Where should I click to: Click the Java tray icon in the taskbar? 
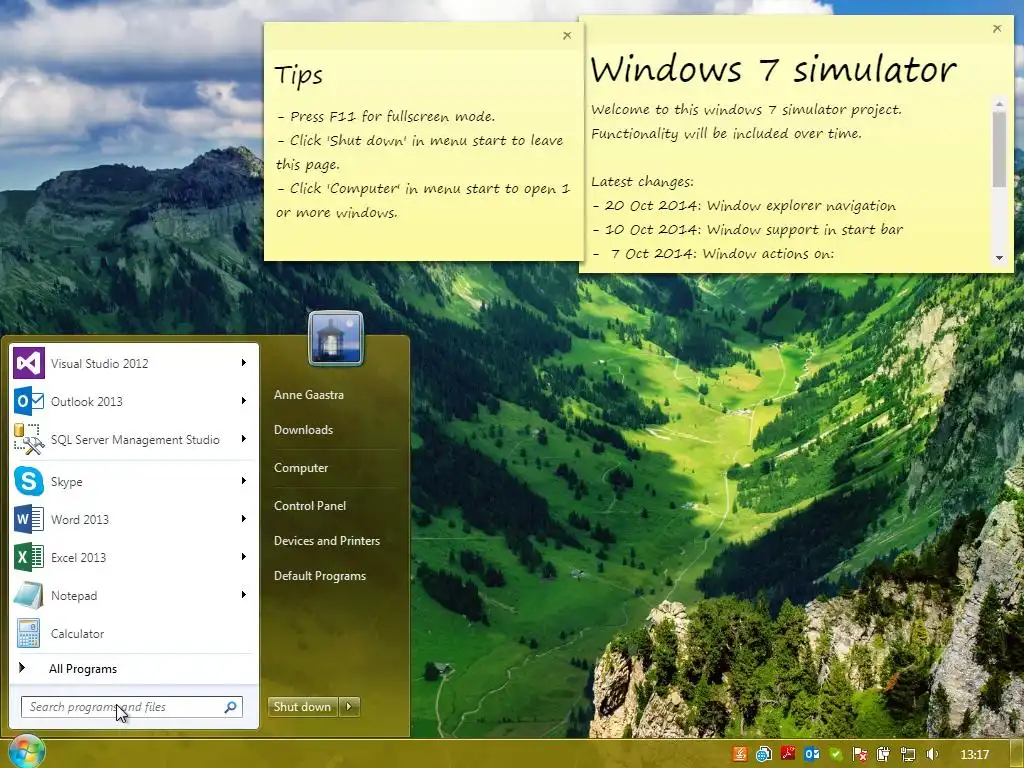[x=740, y=754]
